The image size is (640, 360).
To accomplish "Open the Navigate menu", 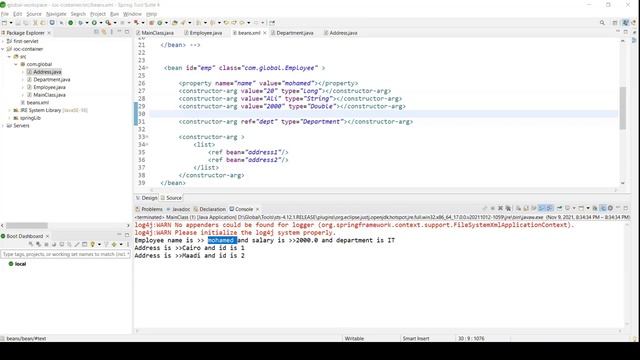I will [x=56, y=14].
